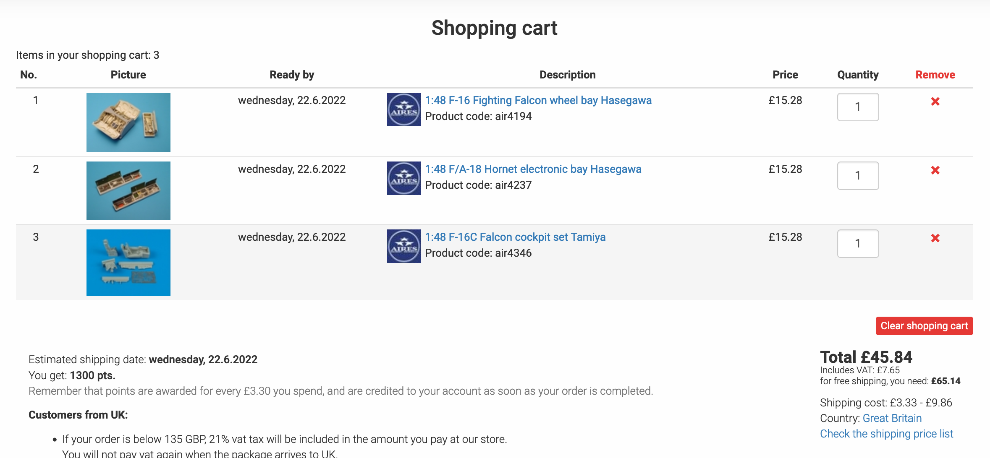Viewport: 990px width, 458px height.
Task: Open the 1:48 F-16C Falcon cockpit set link
Action: coord(515,237)
